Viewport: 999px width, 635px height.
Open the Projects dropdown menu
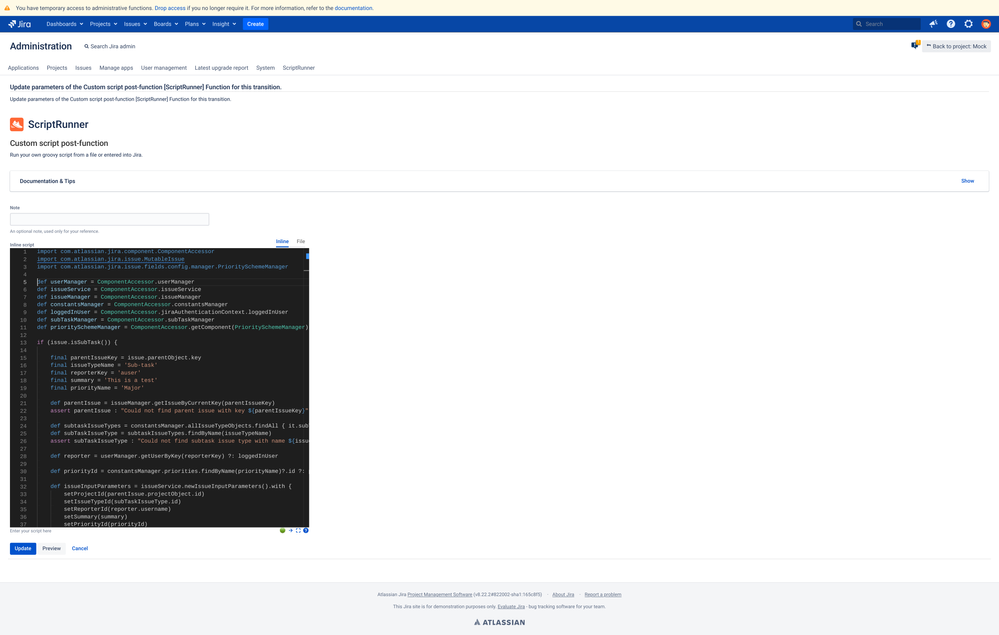103,24
